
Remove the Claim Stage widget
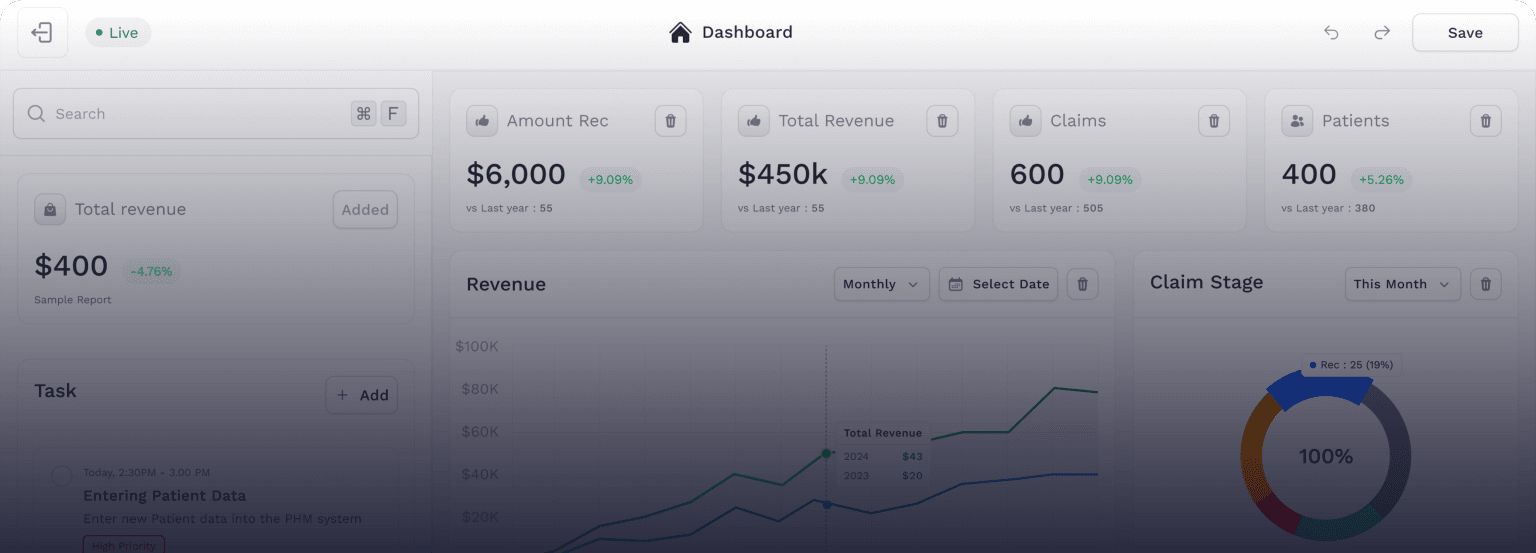[1485, 284]
